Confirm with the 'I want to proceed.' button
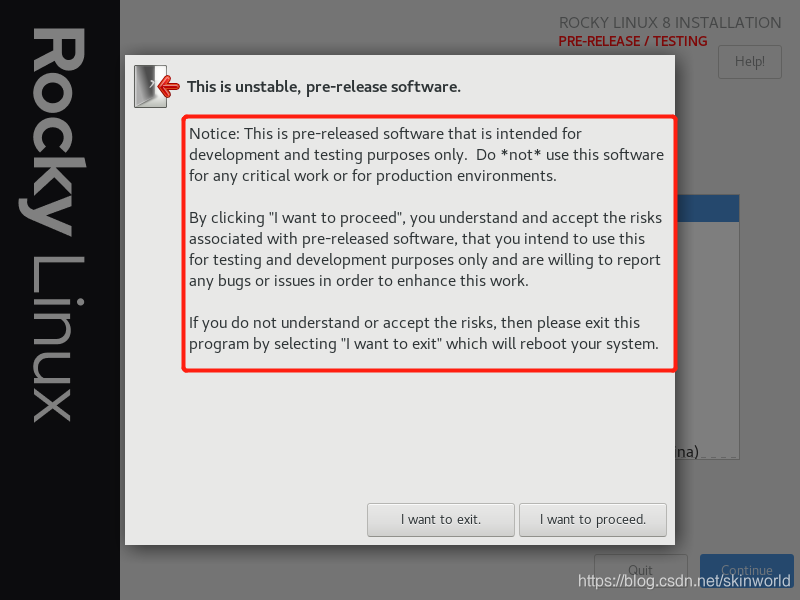Screen dimensions: 800x600 point(593,520)
